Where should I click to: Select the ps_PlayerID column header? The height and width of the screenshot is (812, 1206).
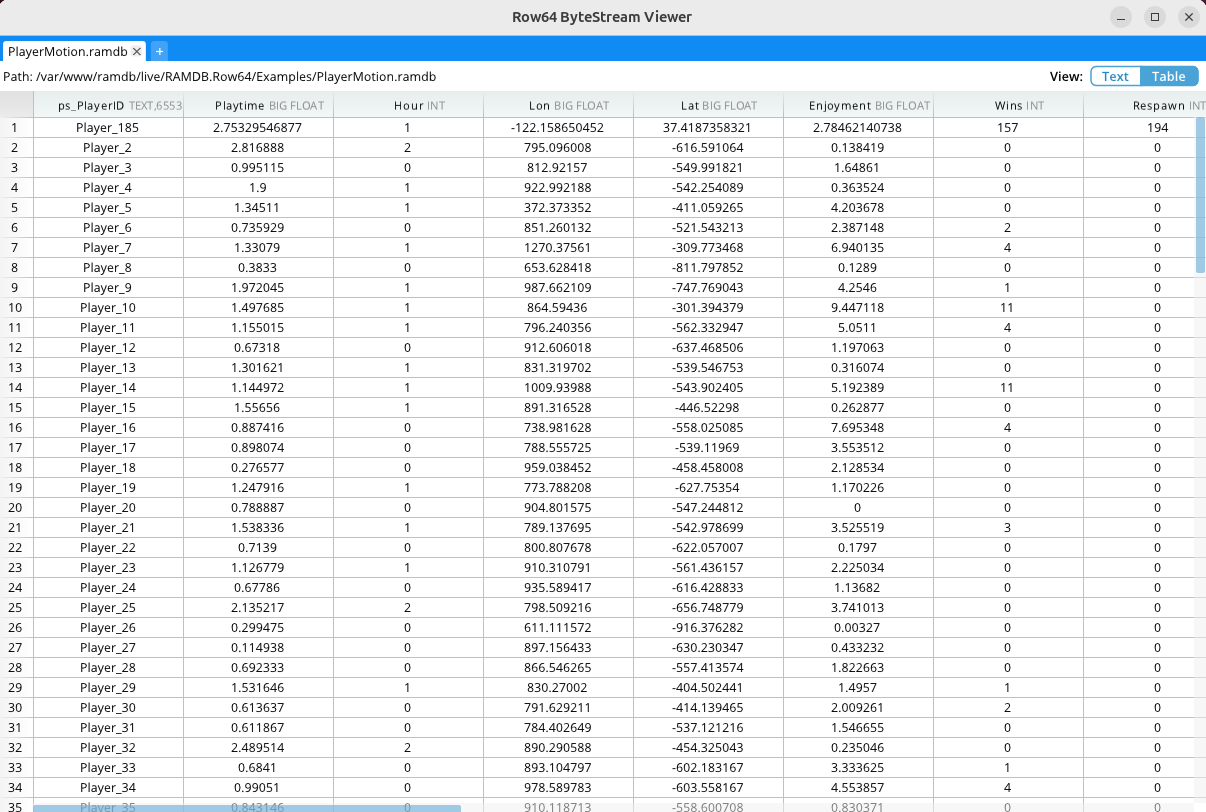pos(108,105)
